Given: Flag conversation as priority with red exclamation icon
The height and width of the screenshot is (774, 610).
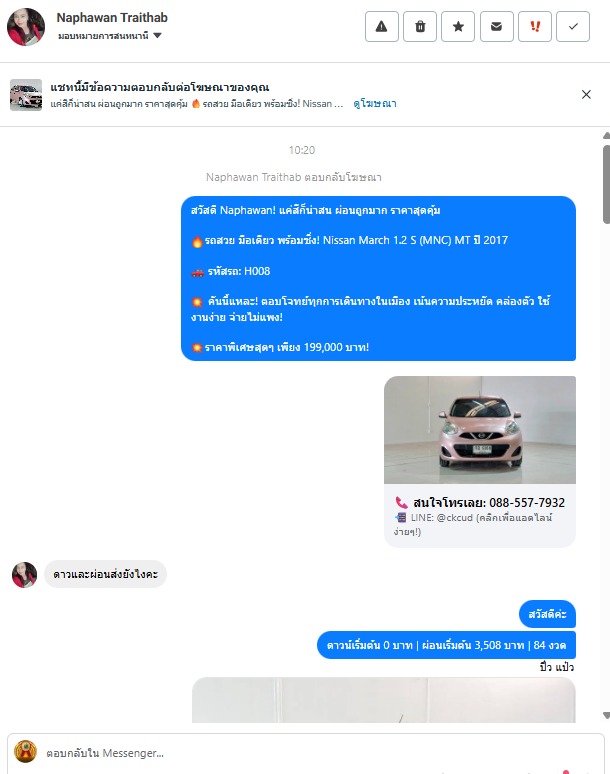Looking at the screenshot, I should point(534,27).
